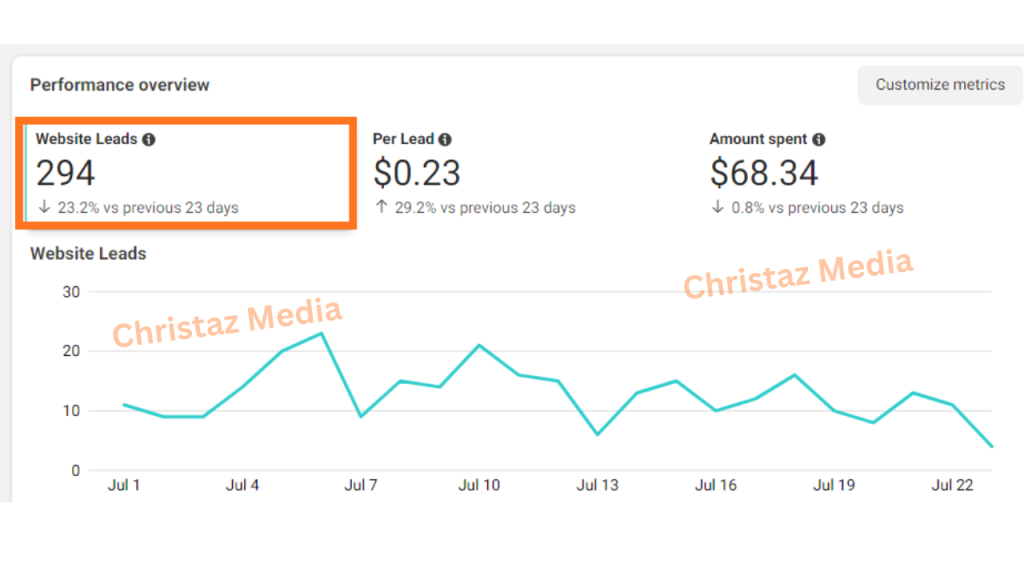The image size is (1024, 576).
Task: Click the Website Leads chart title
Action: [x=88, y=254]
